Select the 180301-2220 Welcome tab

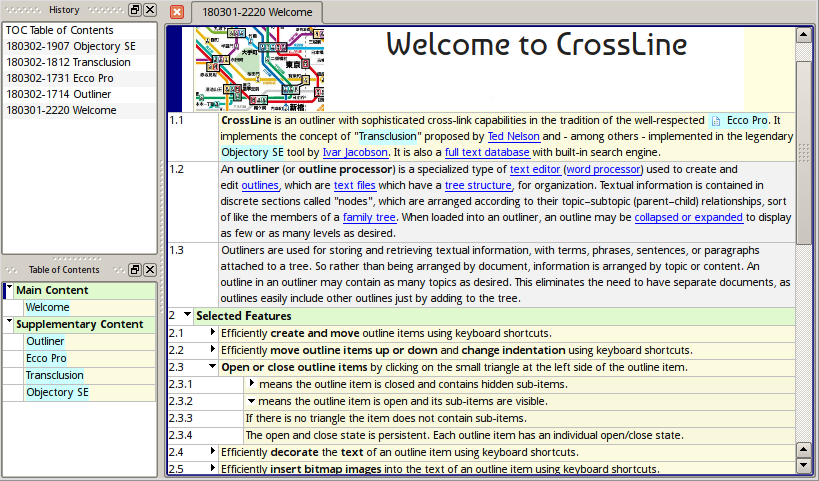[x=257, y=12]
